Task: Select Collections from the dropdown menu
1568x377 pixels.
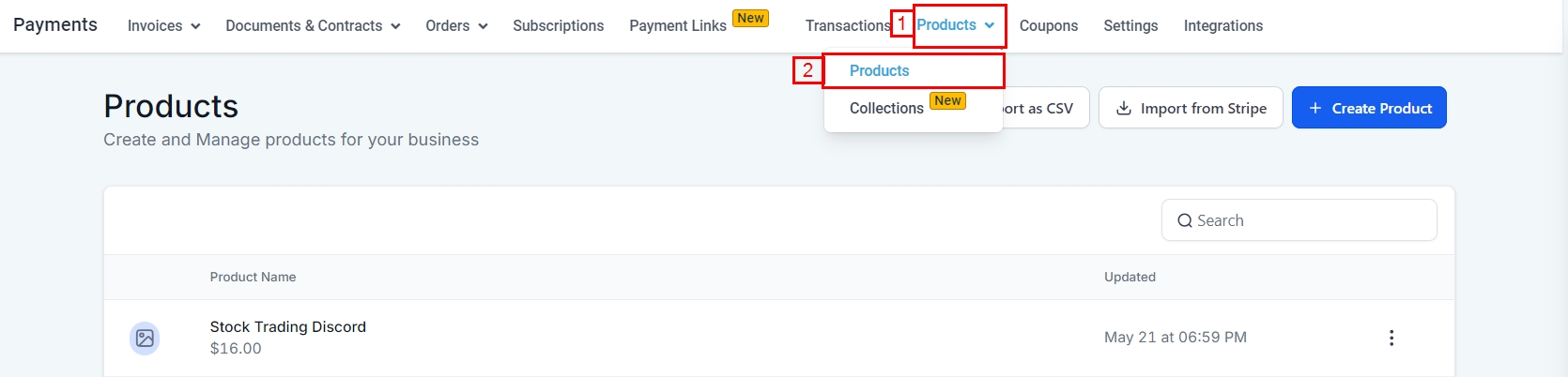Action: click(886, 109)
